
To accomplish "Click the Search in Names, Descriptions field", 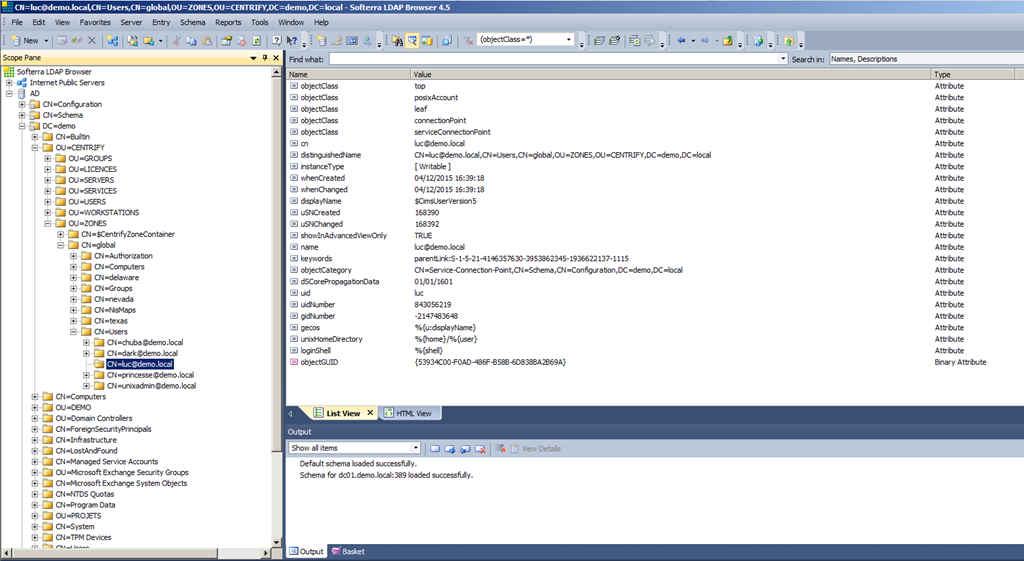I will [x=926, y=59].
